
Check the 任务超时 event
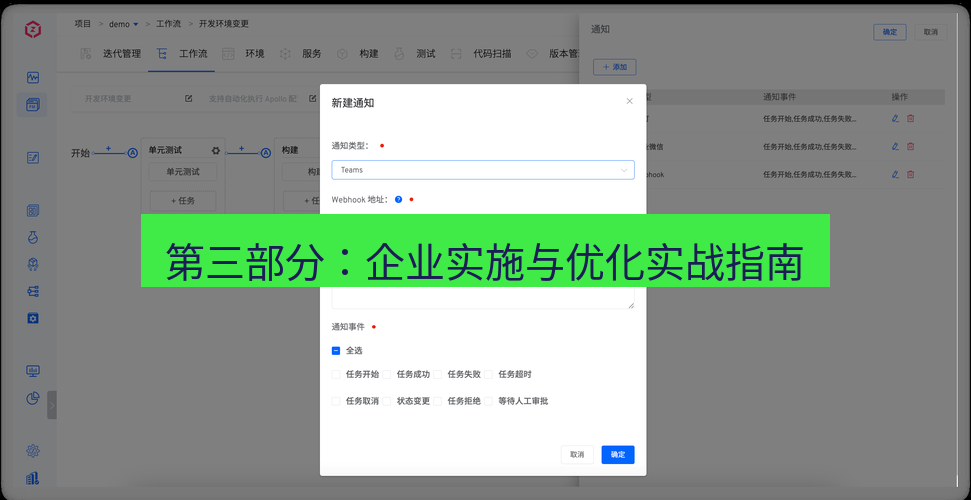click(x=488, y=374)
